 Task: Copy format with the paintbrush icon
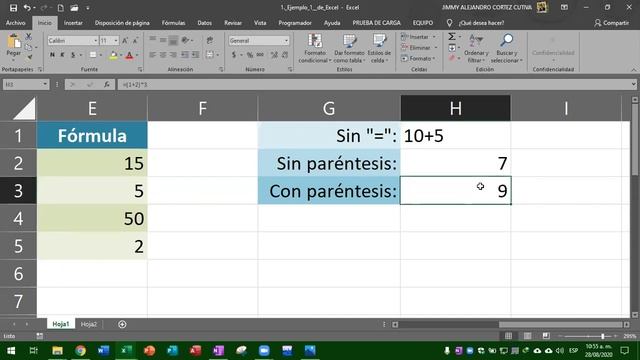[29, 57]
